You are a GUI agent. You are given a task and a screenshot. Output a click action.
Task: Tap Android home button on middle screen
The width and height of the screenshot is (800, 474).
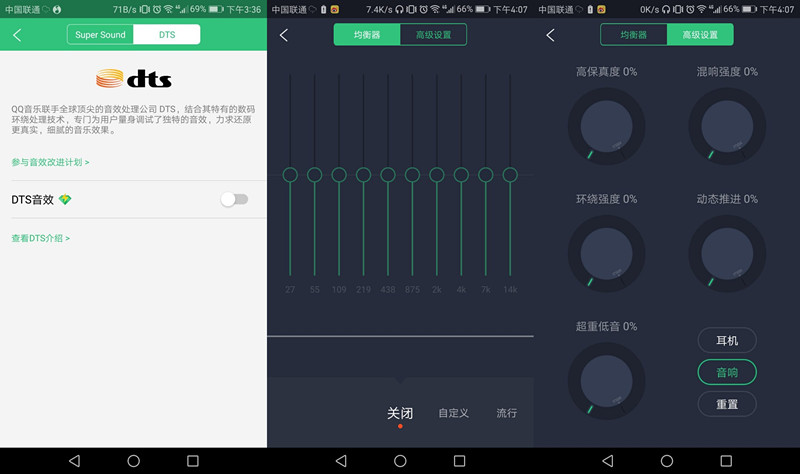click(401, 461)
